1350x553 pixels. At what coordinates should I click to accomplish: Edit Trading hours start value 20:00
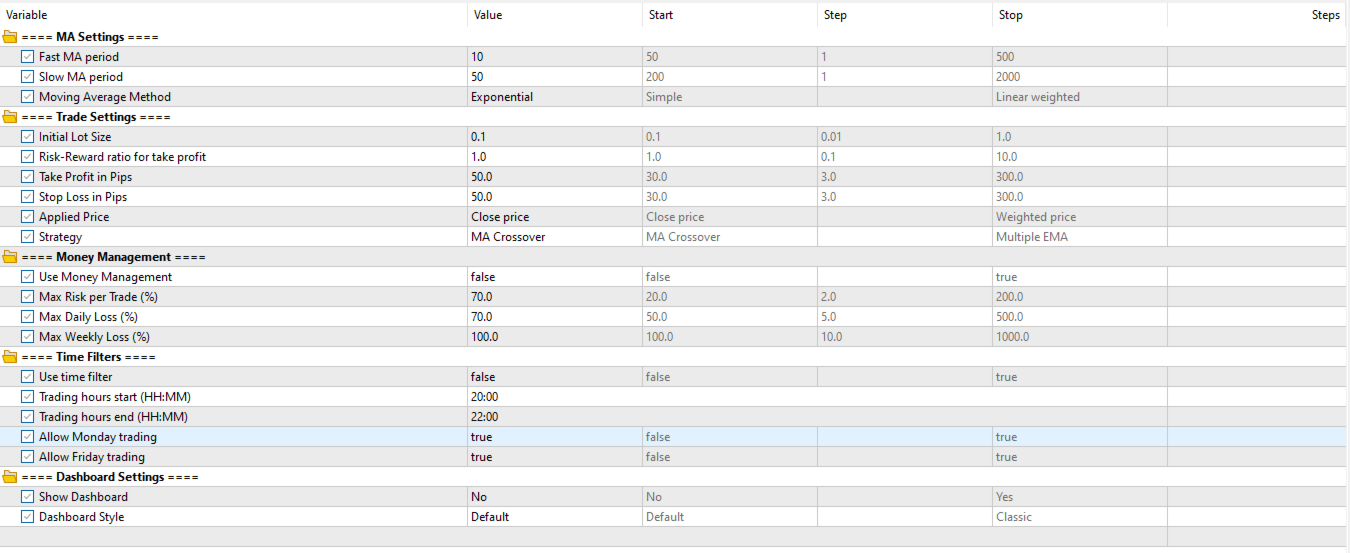tap(553, 397)
